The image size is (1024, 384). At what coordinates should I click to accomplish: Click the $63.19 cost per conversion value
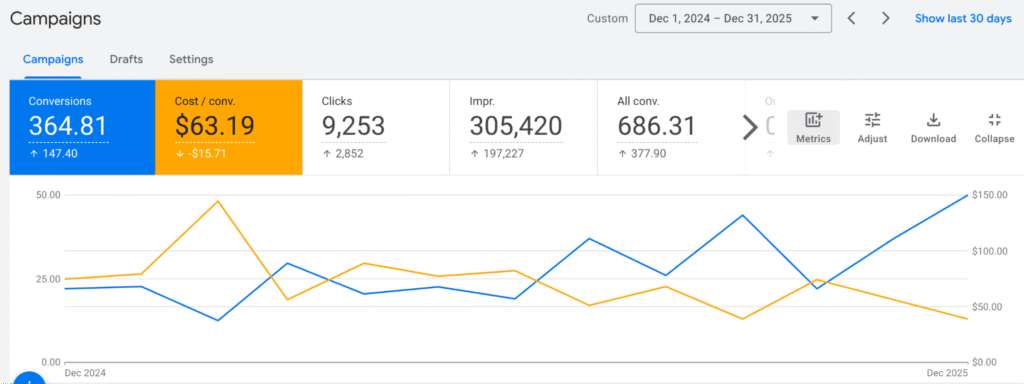click(x=214, y=126)
